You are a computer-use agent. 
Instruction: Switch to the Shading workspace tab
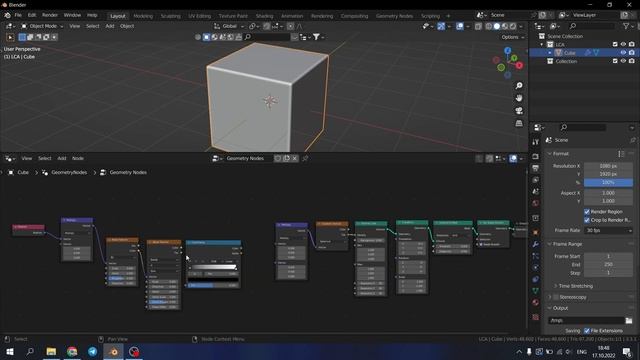(x=264, y=16)
